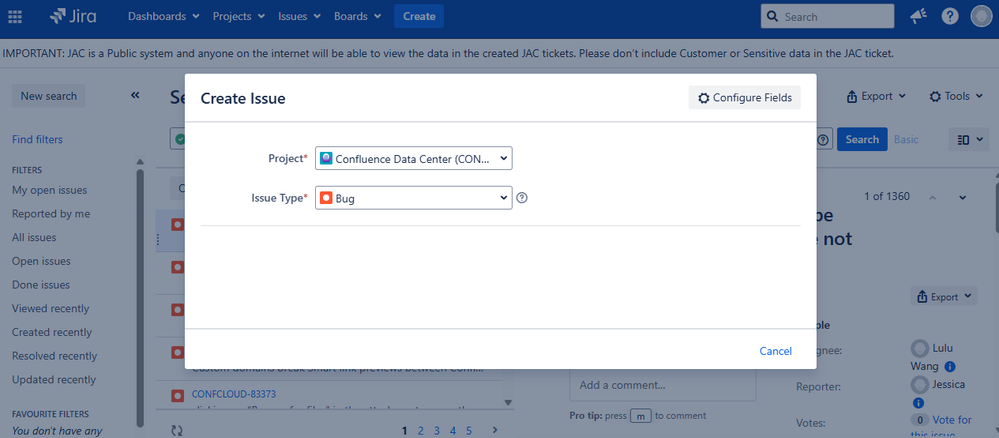Open the feedback megaphone icon
Image resolution: width=999 pixels, height=438 pixels.
918,17
